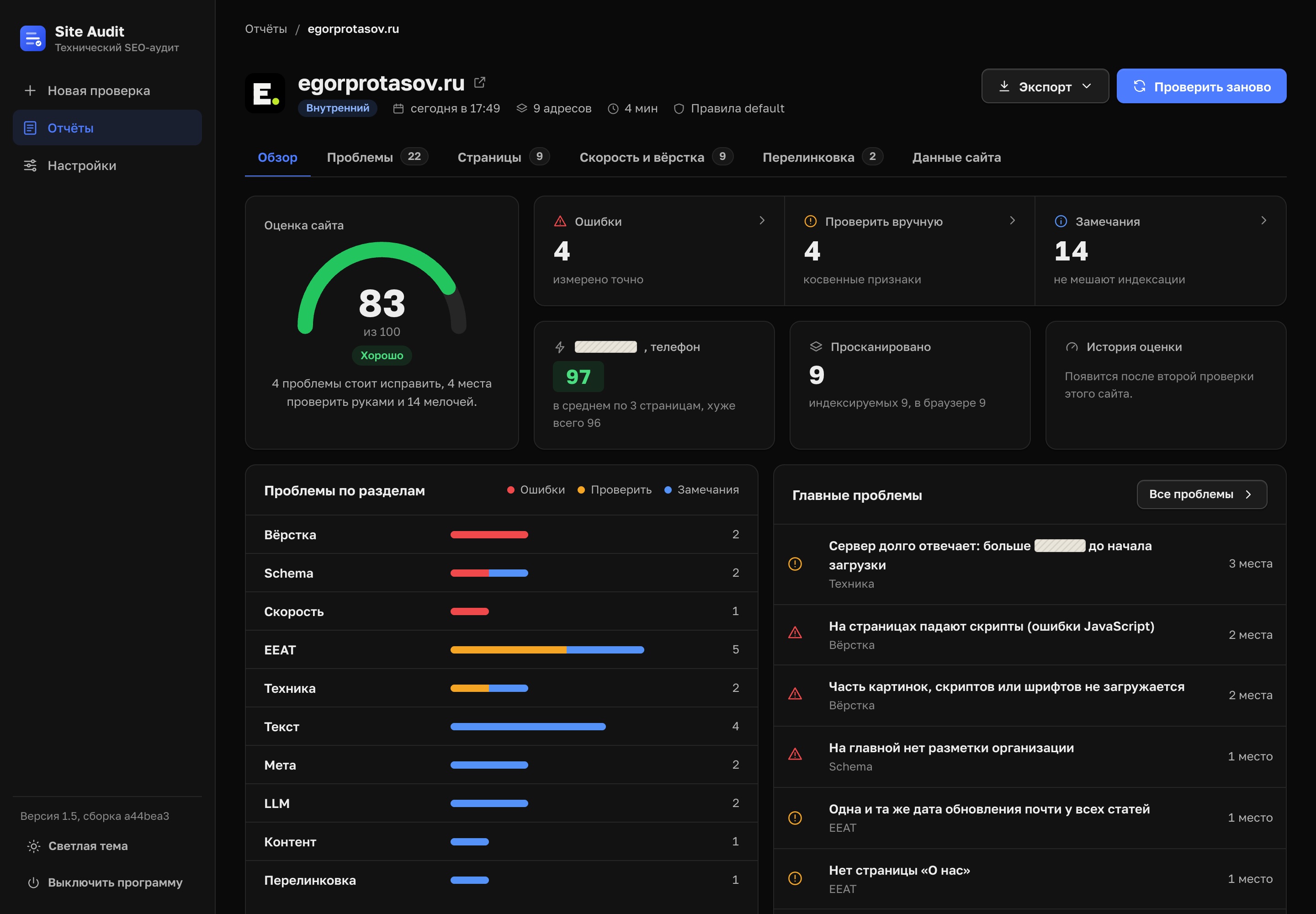Image resolution: width=1316 pixels, height=914 pixels.
Task: Click Выключить программу
Action: tap(106, 882)
